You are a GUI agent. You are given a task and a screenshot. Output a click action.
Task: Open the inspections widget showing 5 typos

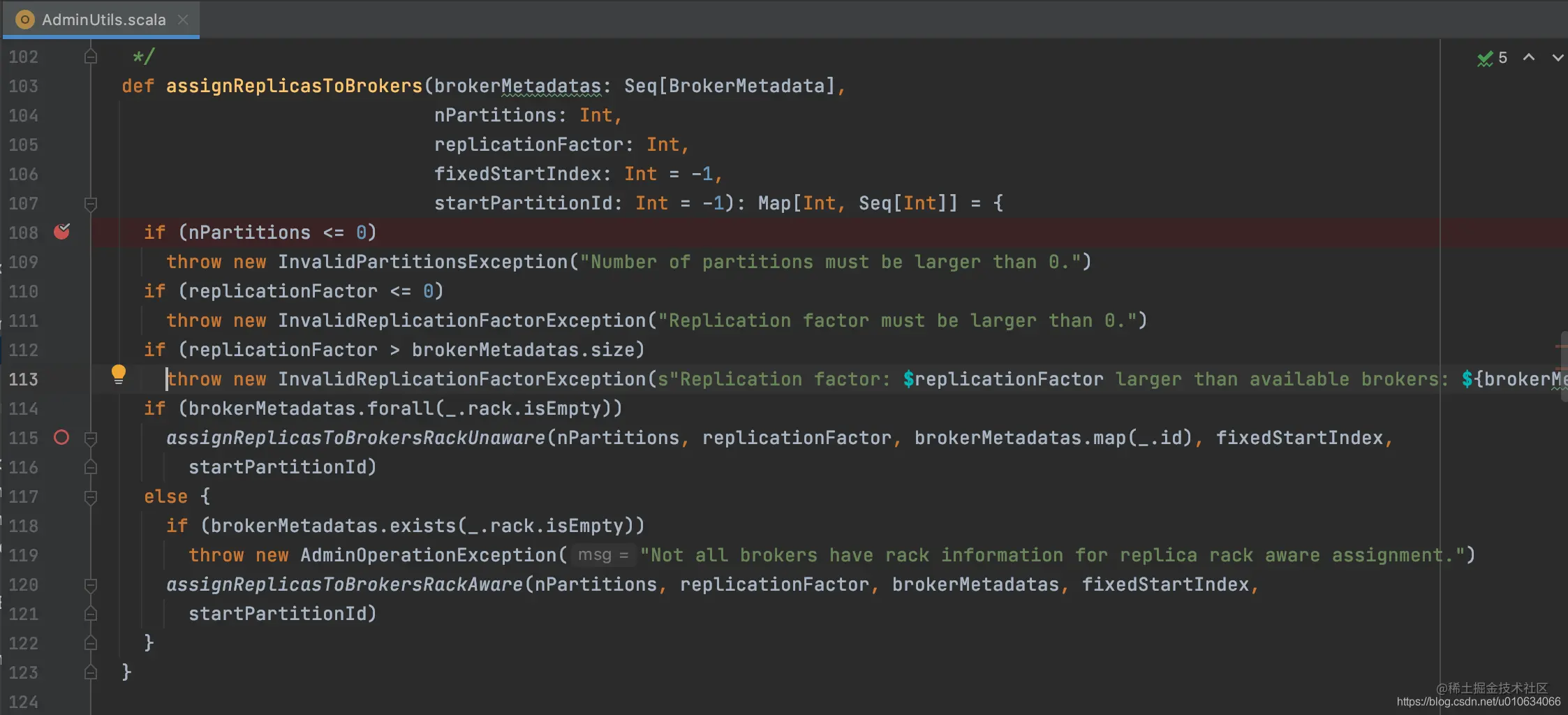pos(1492,58)
